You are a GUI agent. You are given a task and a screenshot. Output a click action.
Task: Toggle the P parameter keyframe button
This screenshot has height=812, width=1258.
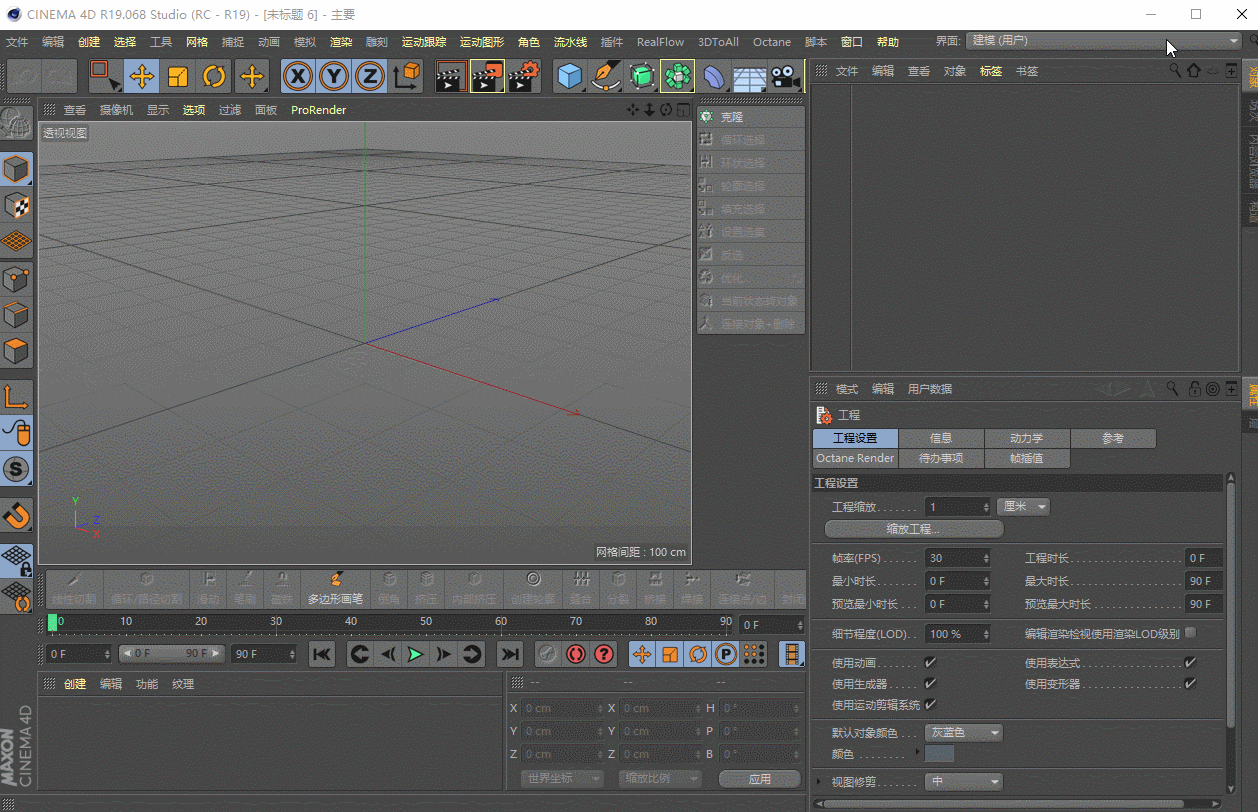coord(726,654)
